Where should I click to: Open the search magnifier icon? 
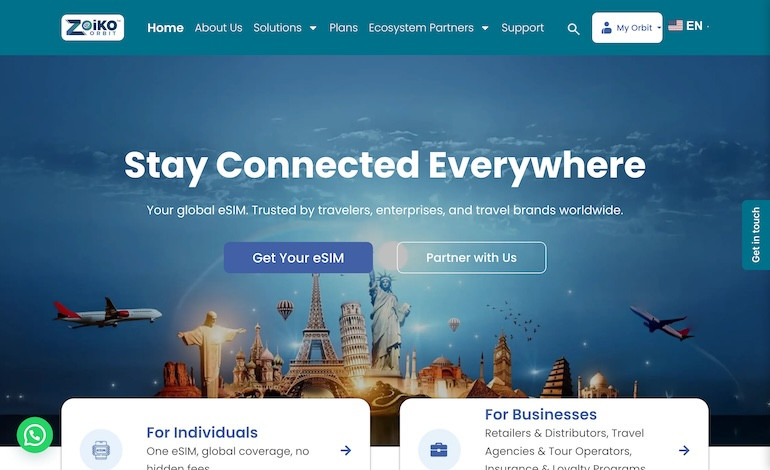pos(573,29)
